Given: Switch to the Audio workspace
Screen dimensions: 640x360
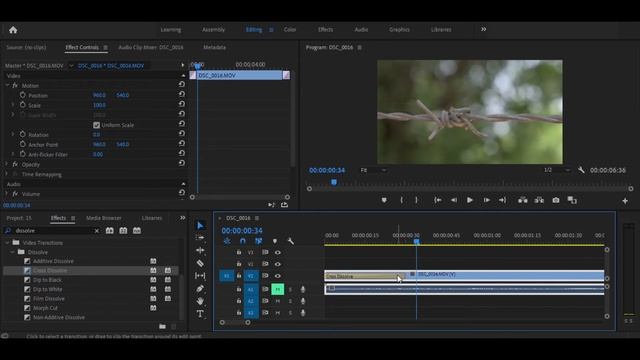Looking at the screenshot, I should click(x=361, y=29).
